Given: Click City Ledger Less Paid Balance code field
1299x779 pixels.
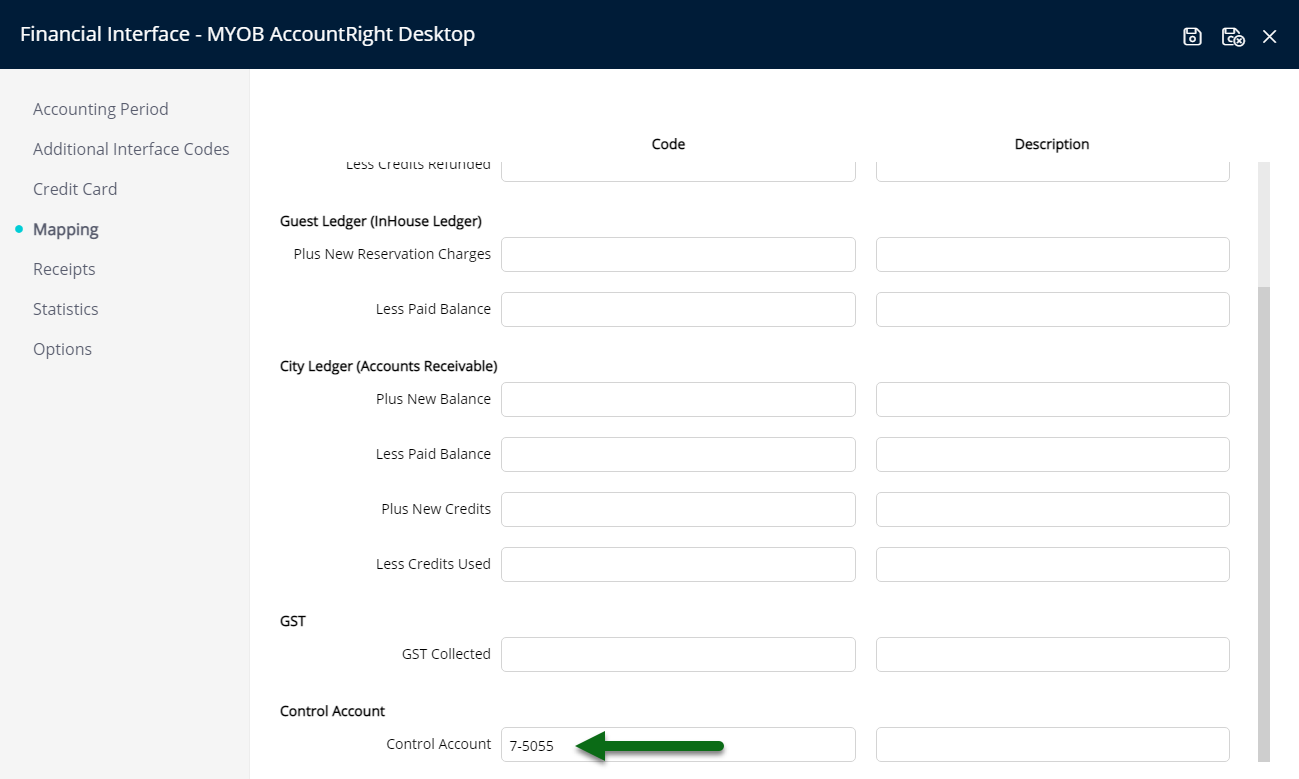Looking at the screenshot, I should pyautogui.click(x=678, y=454).
